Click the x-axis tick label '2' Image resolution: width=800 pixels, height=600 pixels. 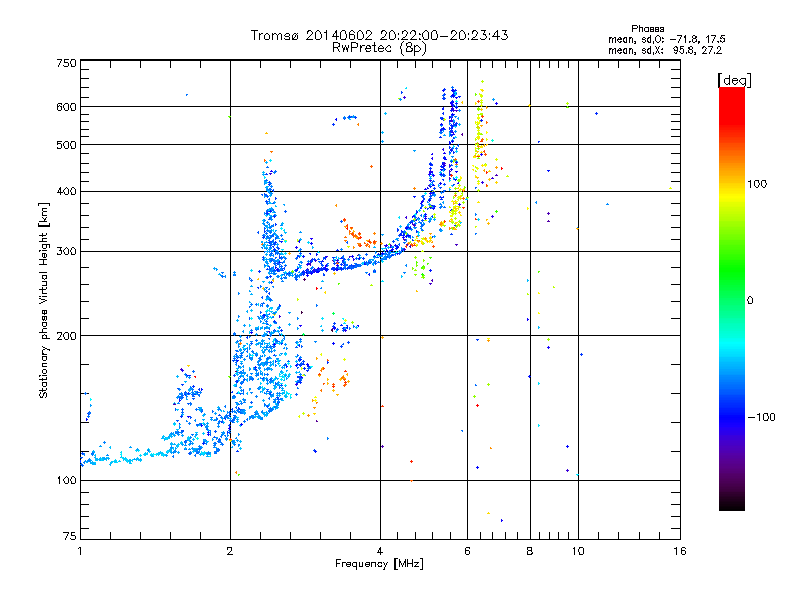pyautogui.click(x=230, y=551)
